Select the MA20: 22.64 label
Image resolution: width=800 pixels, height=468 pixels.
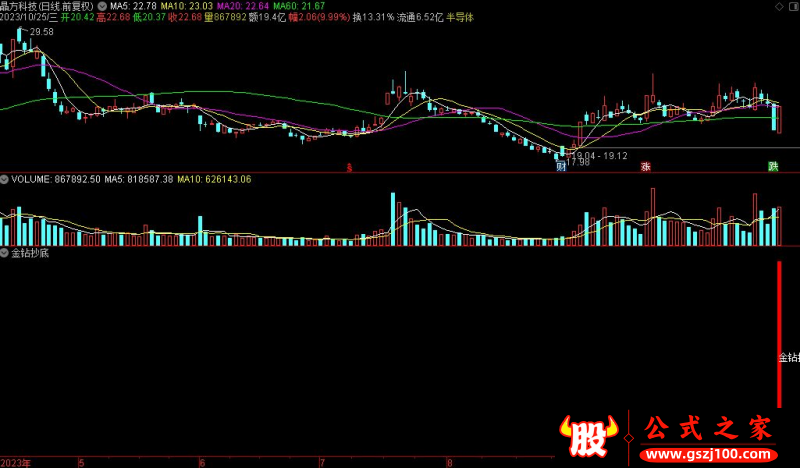tap(243, 6)
